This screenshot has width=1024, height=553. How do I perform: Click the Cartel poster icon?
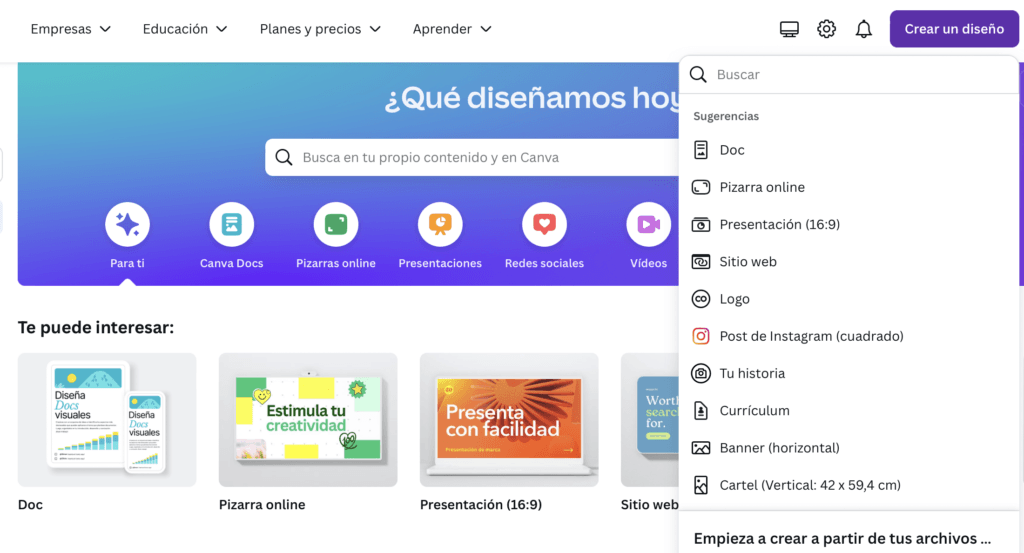(701, 485)
